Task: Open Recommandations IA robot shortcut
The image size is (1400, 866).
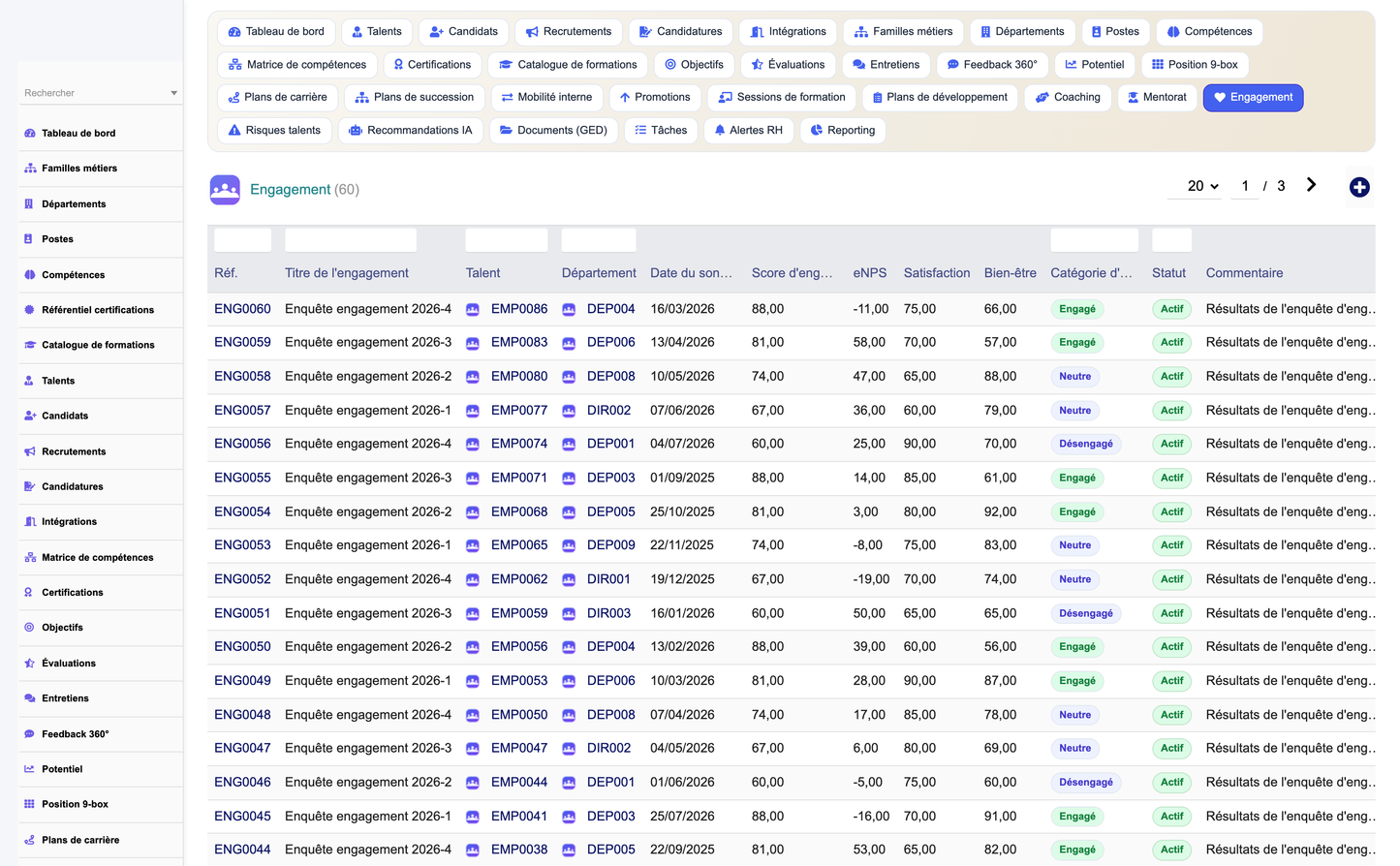Action: click(x=411, y=130)
